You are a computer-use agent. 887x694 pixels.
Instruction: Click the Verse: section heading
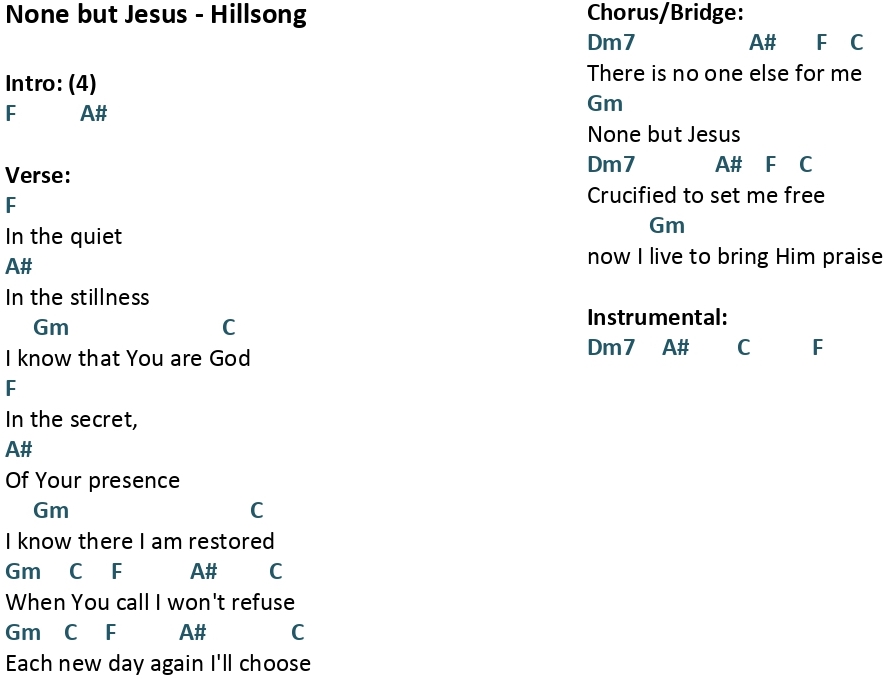point(38,175)
